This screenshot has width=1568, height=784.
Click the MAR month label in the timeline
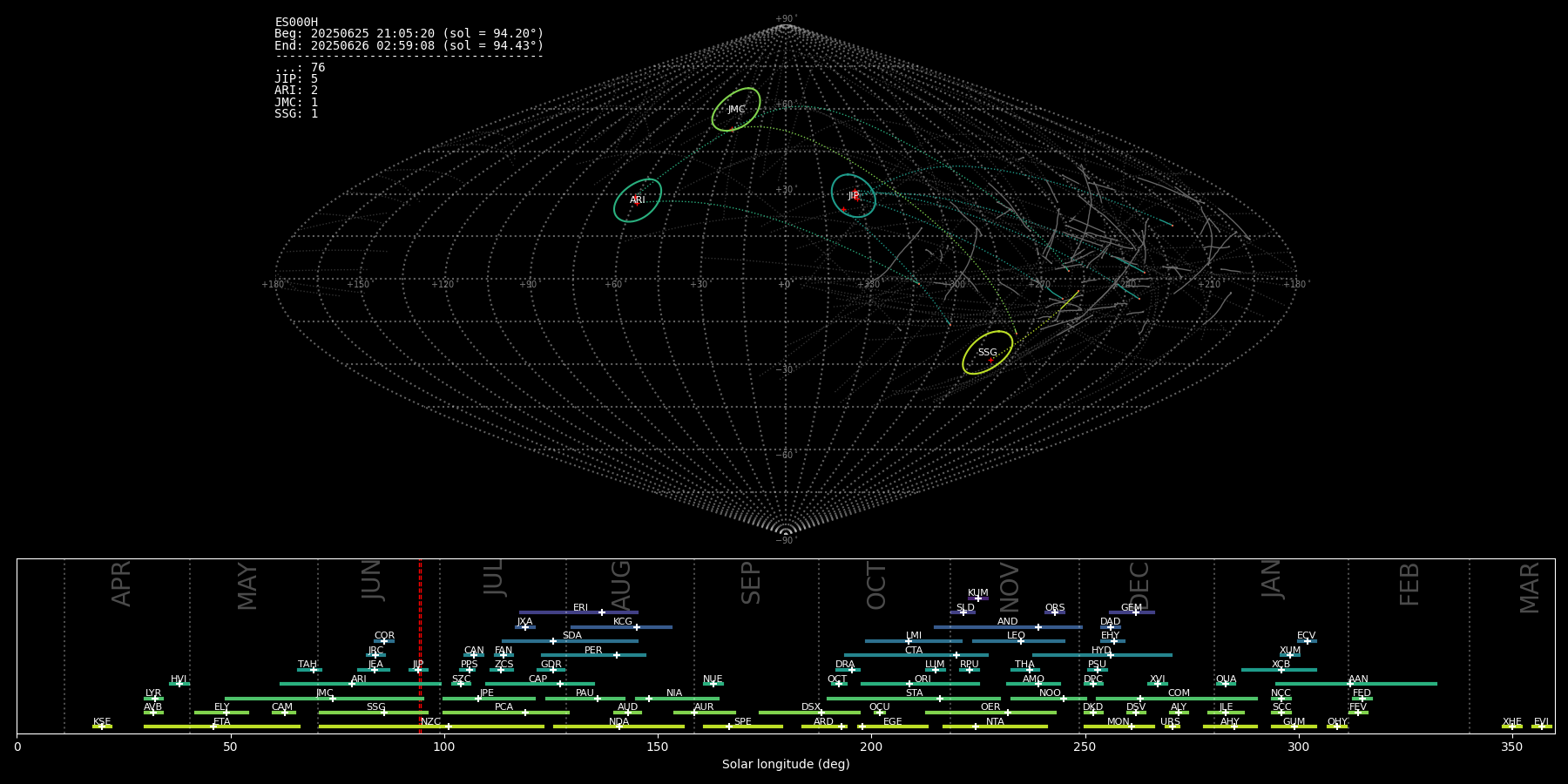1530,588
